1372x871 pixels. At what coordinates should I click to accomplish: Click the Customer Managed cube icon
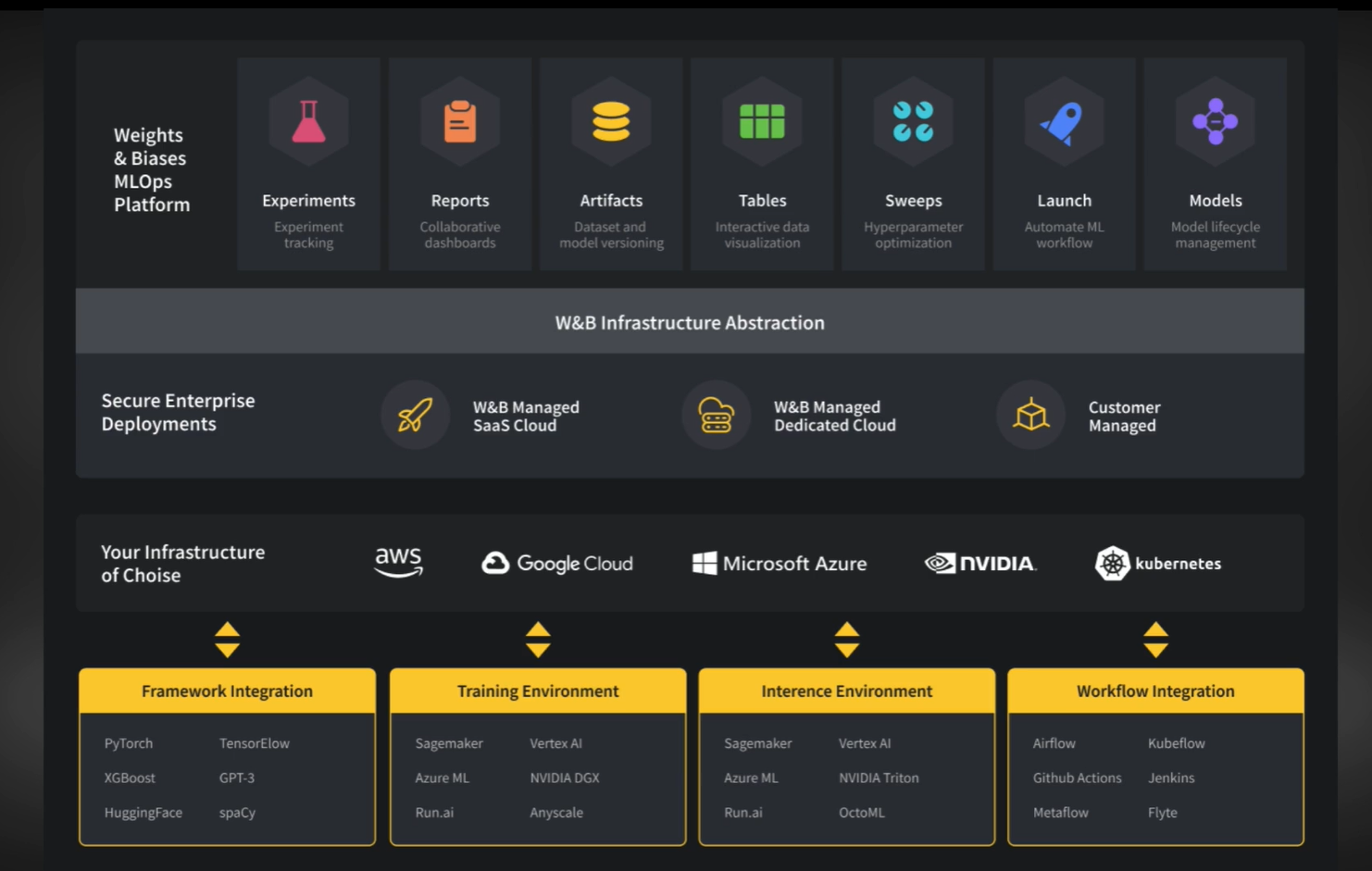click(x=1030, y=416)
